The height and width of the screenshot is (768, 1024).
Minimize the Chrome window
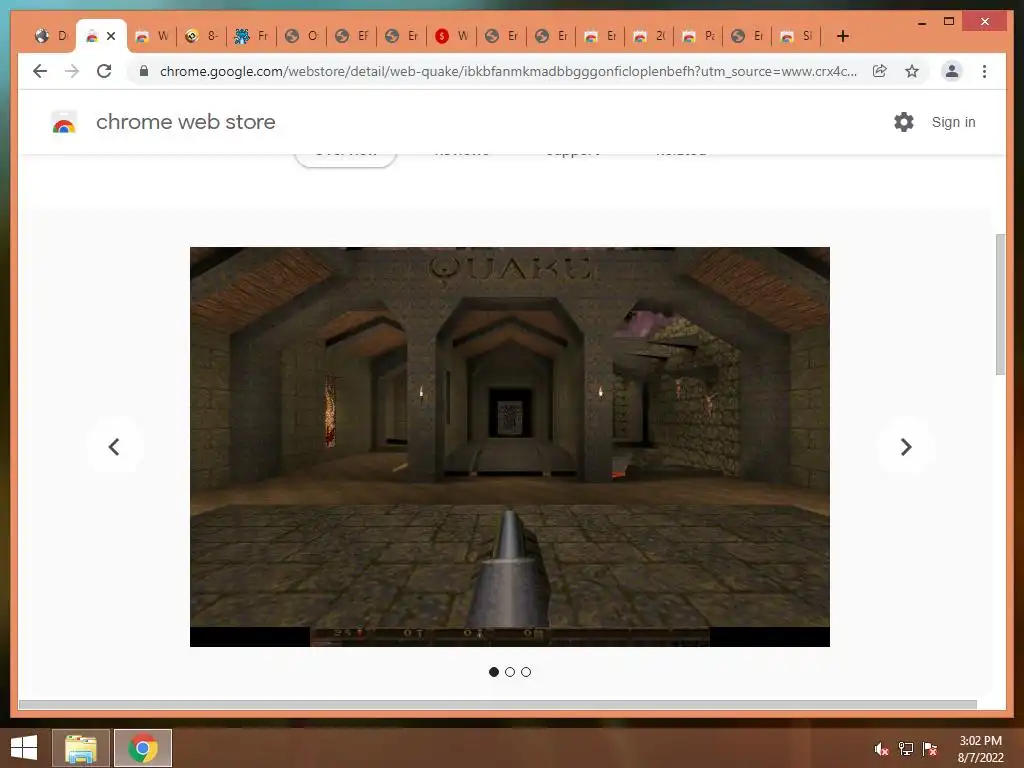(922, 22)
